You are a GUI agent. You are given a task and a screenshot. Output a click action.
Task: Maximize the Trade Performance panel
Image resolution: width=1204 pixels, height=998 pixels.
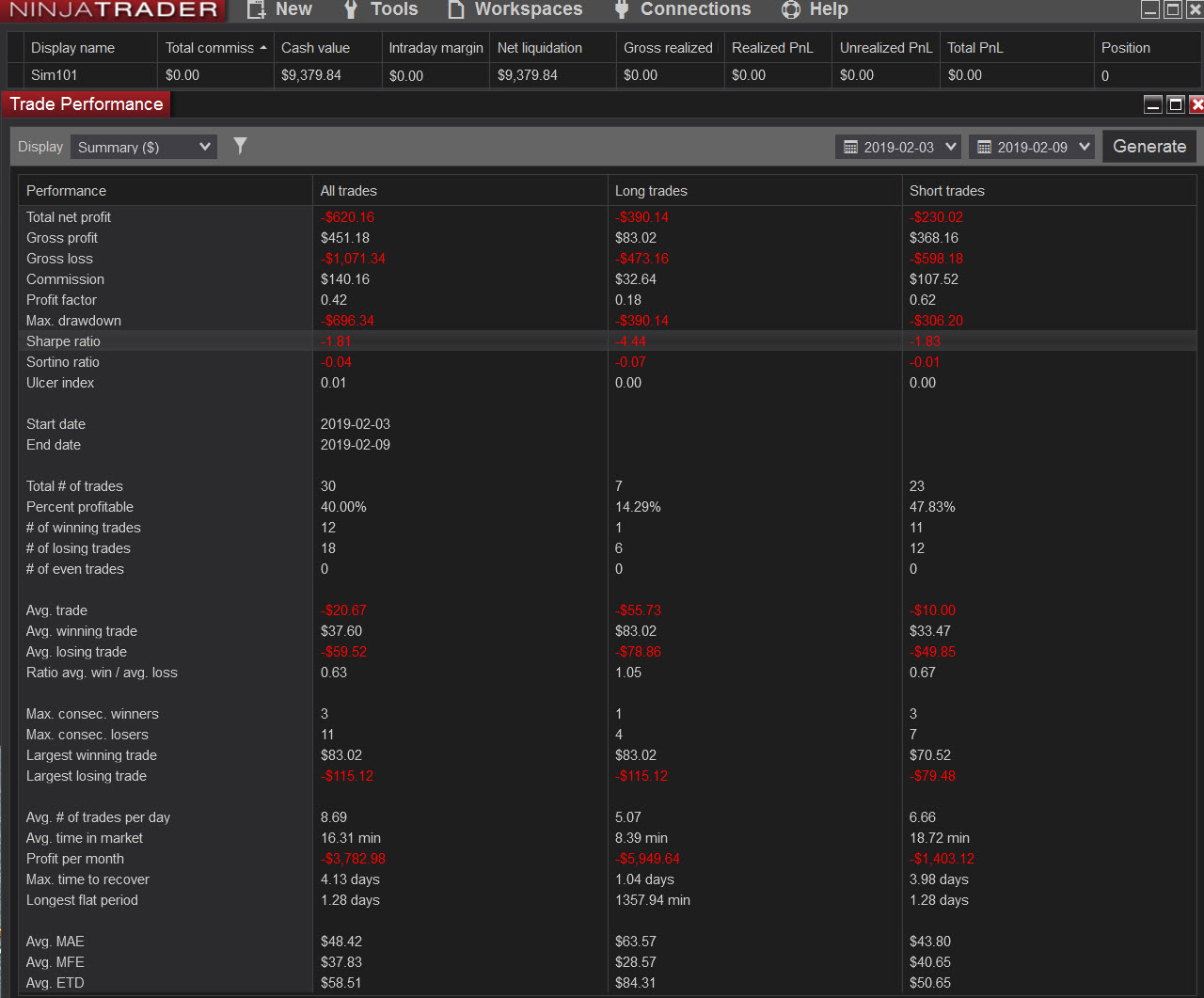(x=1175, y=104)
